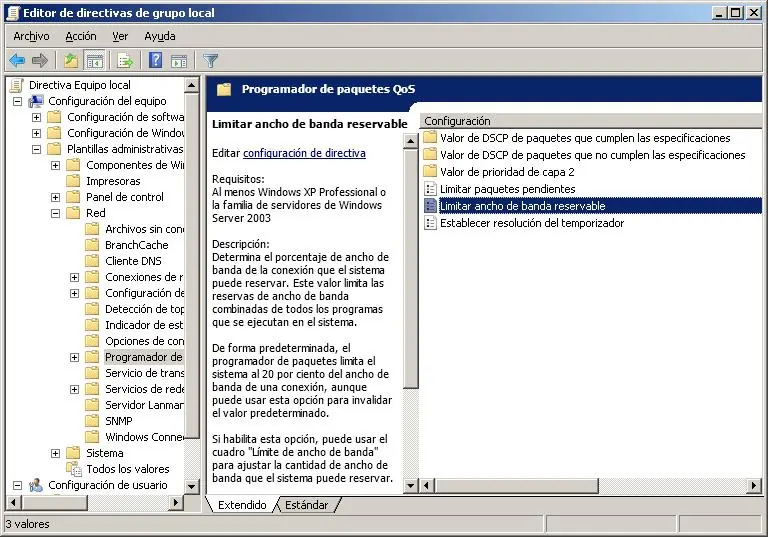Screen dimensions: 768x537
Task: Go up one level folder icon
Action: pos(71,61)
